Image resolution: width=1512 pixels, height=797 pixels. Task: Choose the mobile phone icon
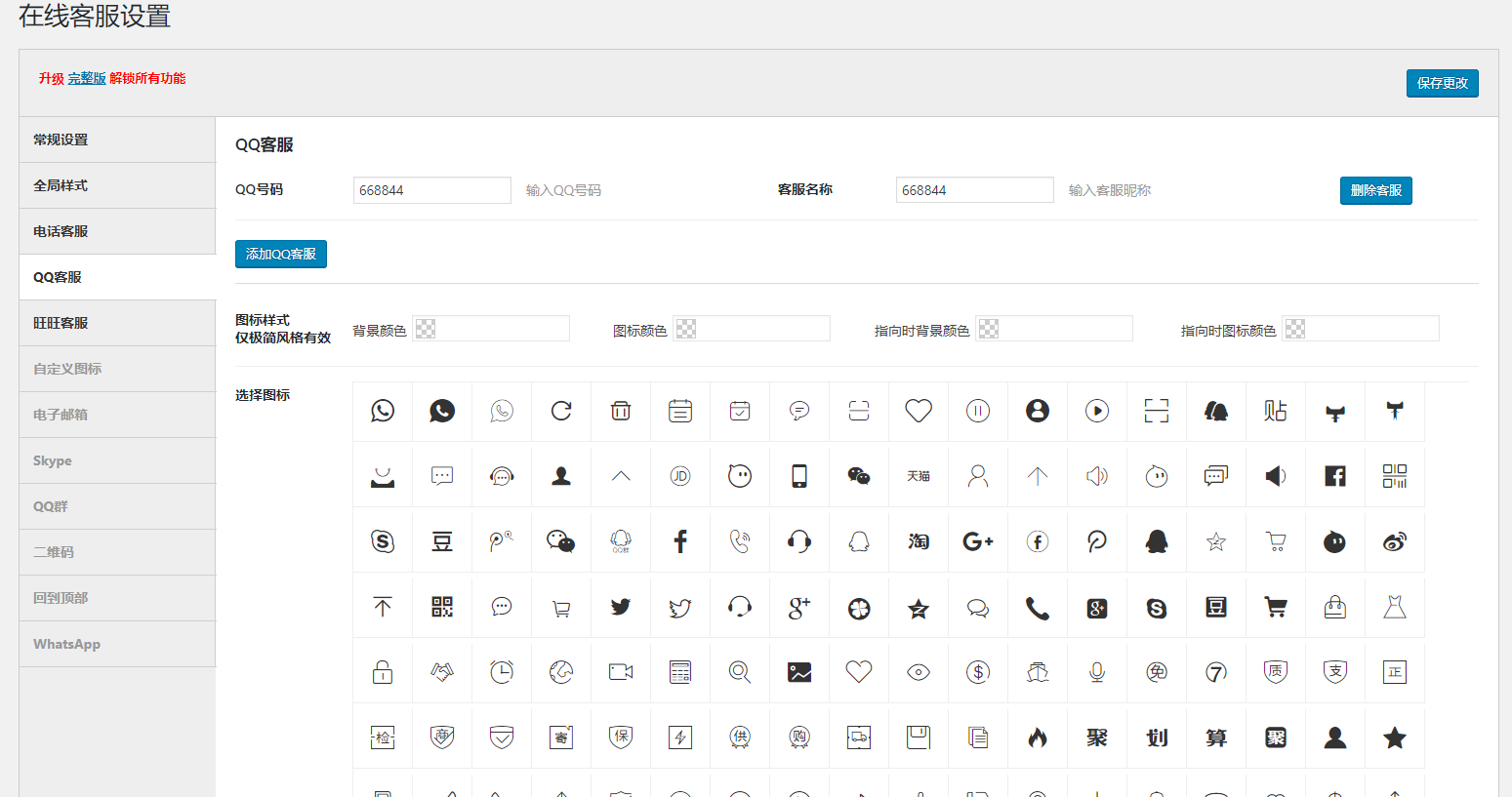coord(799,476)
